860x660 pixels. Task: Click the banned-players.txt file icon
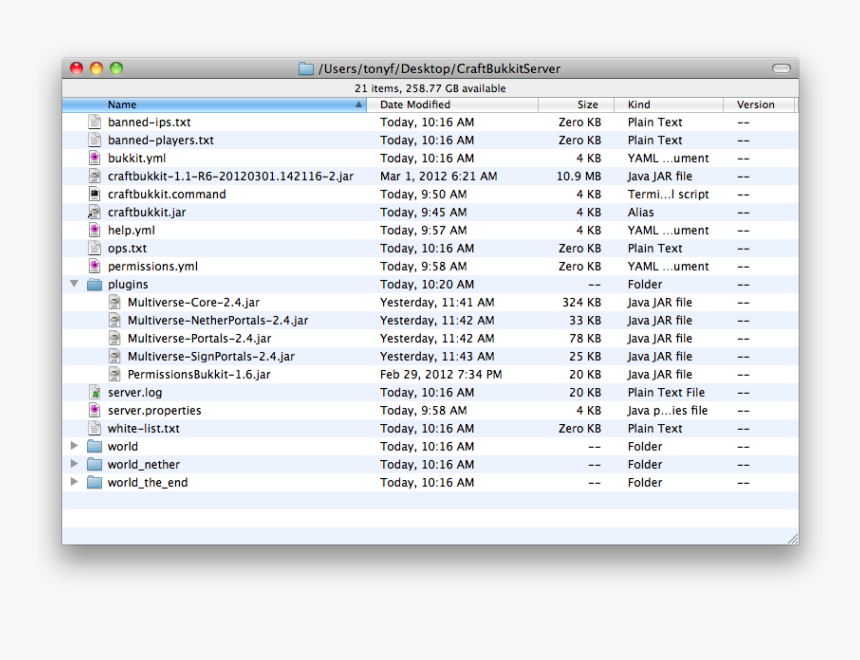[94, 140]
